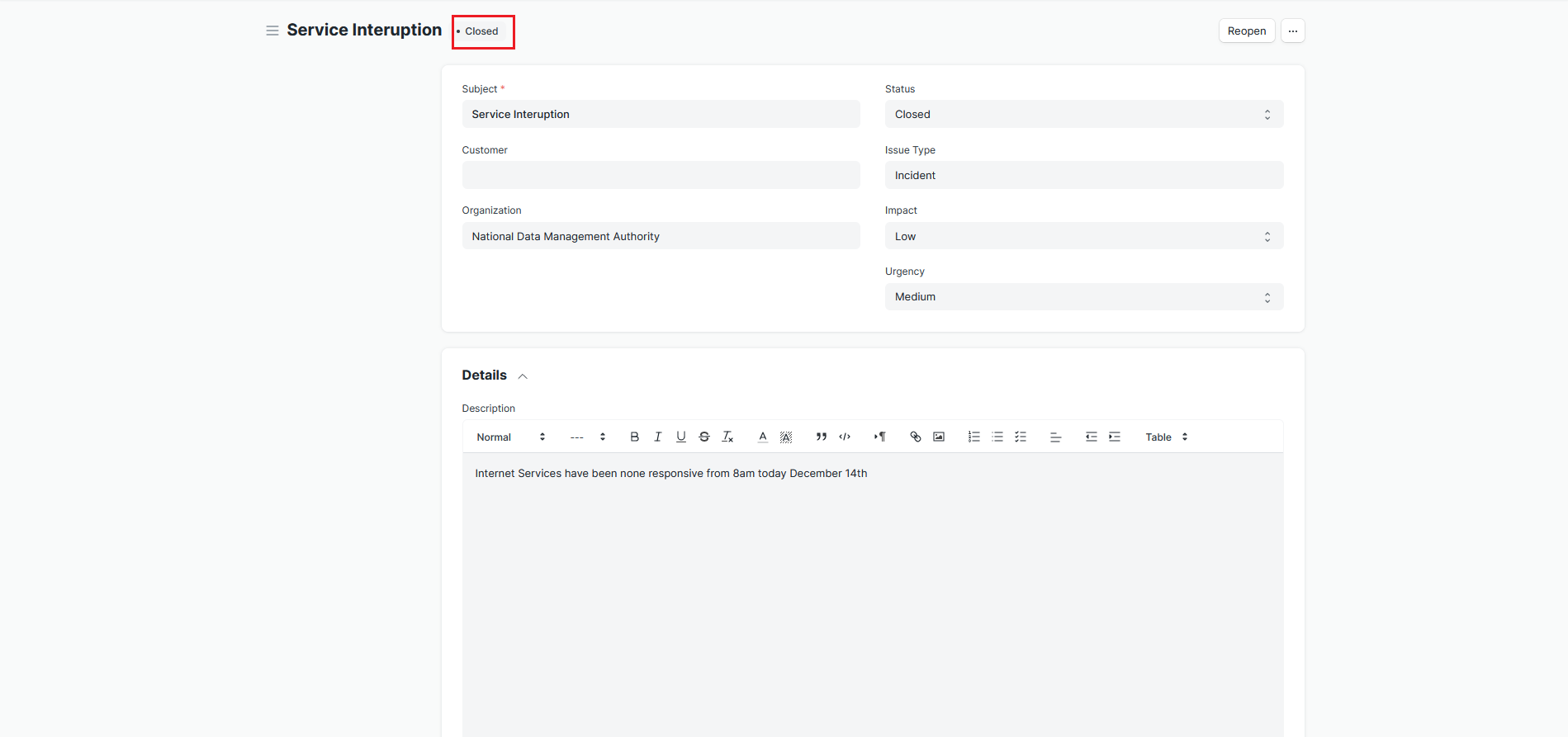Apply strikethrough formatting in the editor

(703, 437)
